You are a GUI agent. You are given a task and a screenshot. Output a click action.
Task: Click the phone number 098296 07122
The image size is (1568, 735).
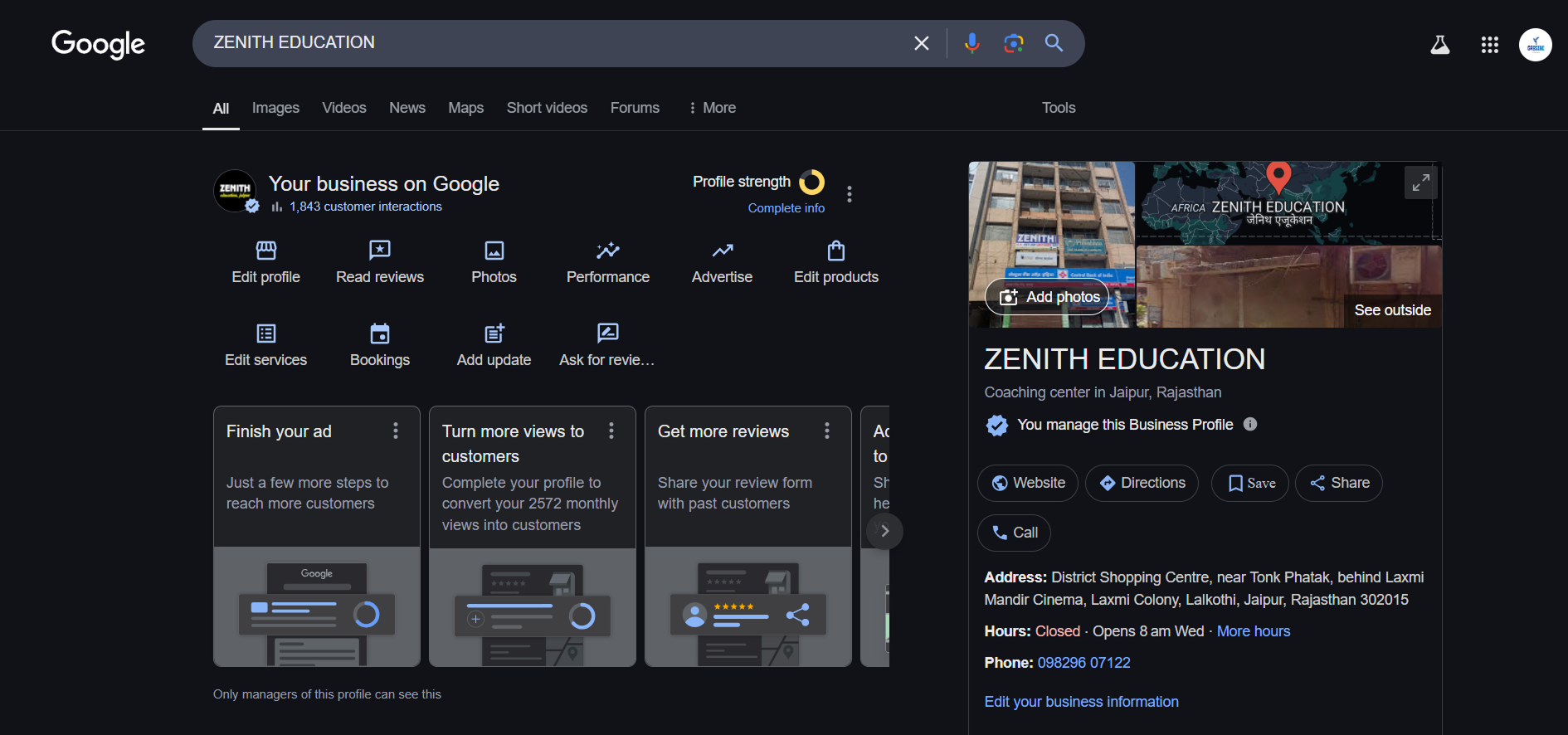[1083, 663]
